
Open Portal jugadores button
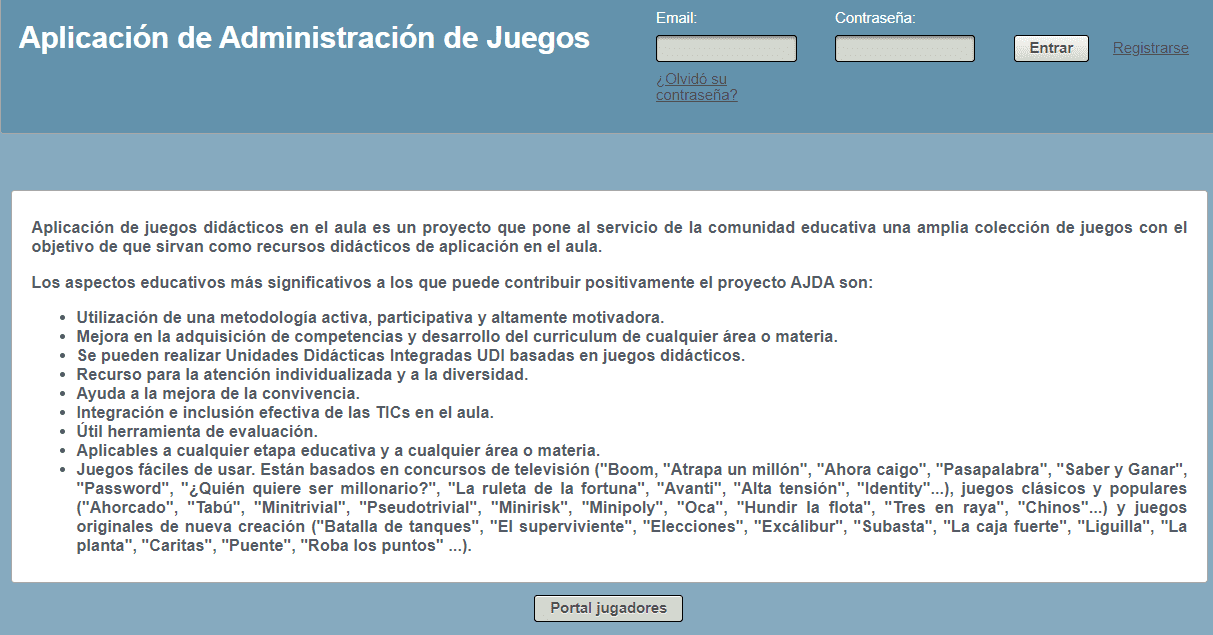point(608,608)
